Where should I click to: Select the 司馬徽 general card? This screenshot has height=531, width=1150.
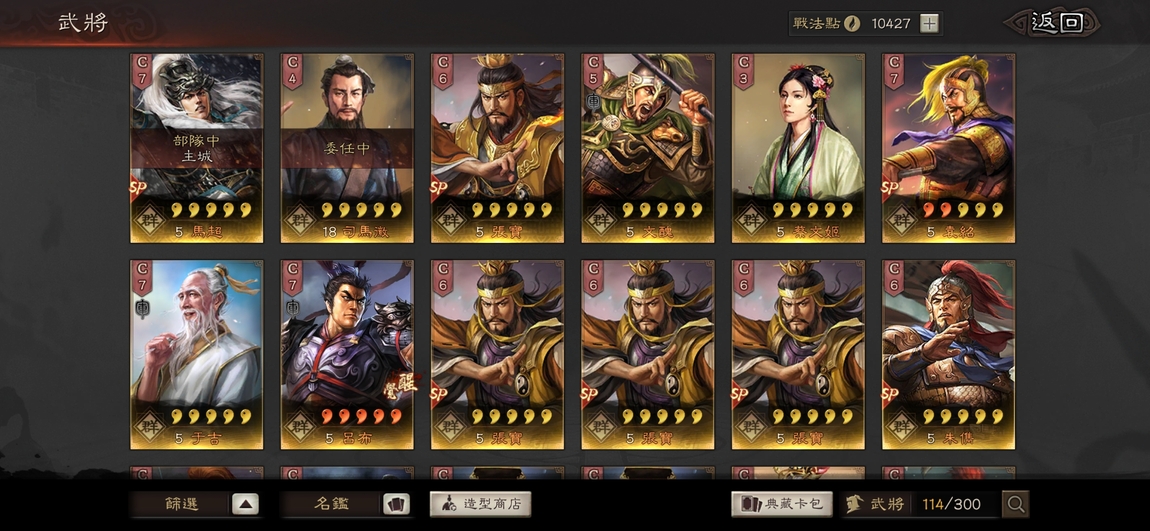347,148
